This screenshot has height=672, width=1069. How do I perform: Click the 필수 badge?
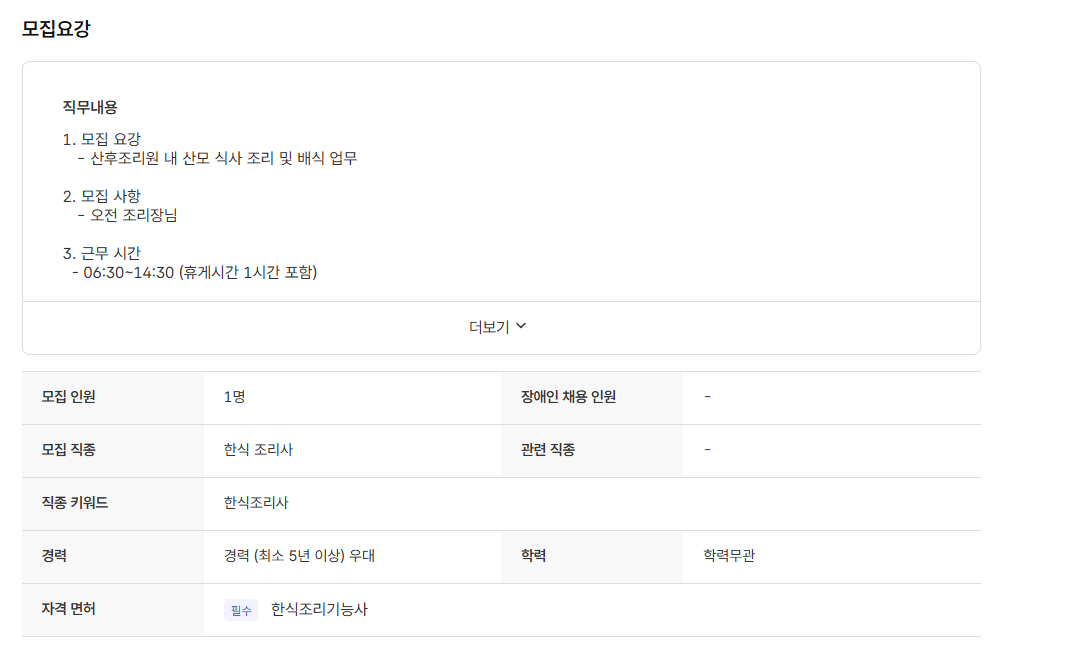241,610
